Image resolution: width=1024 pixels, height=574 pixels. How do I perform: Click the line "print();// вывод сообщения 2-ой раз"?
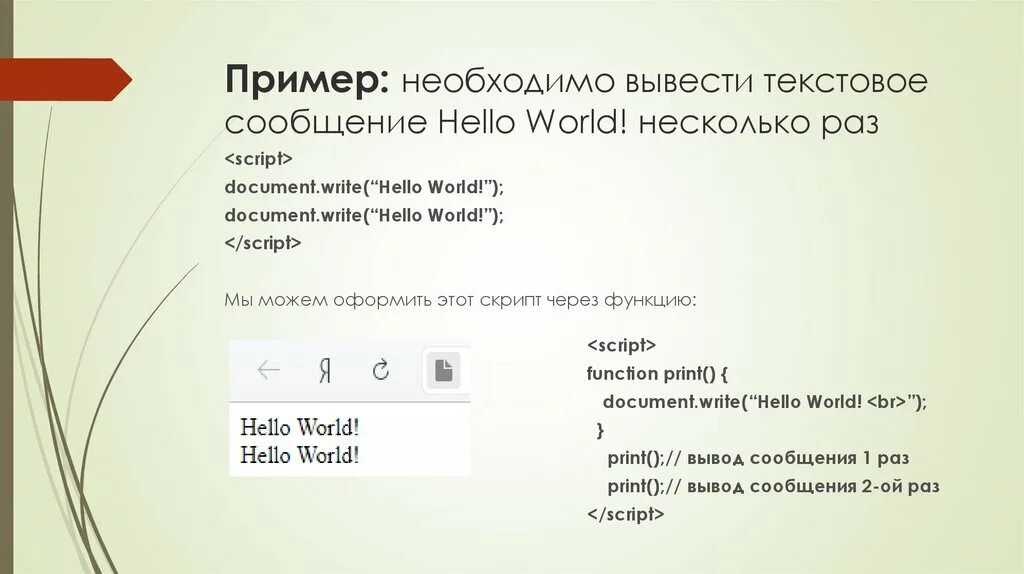(773, 486)
